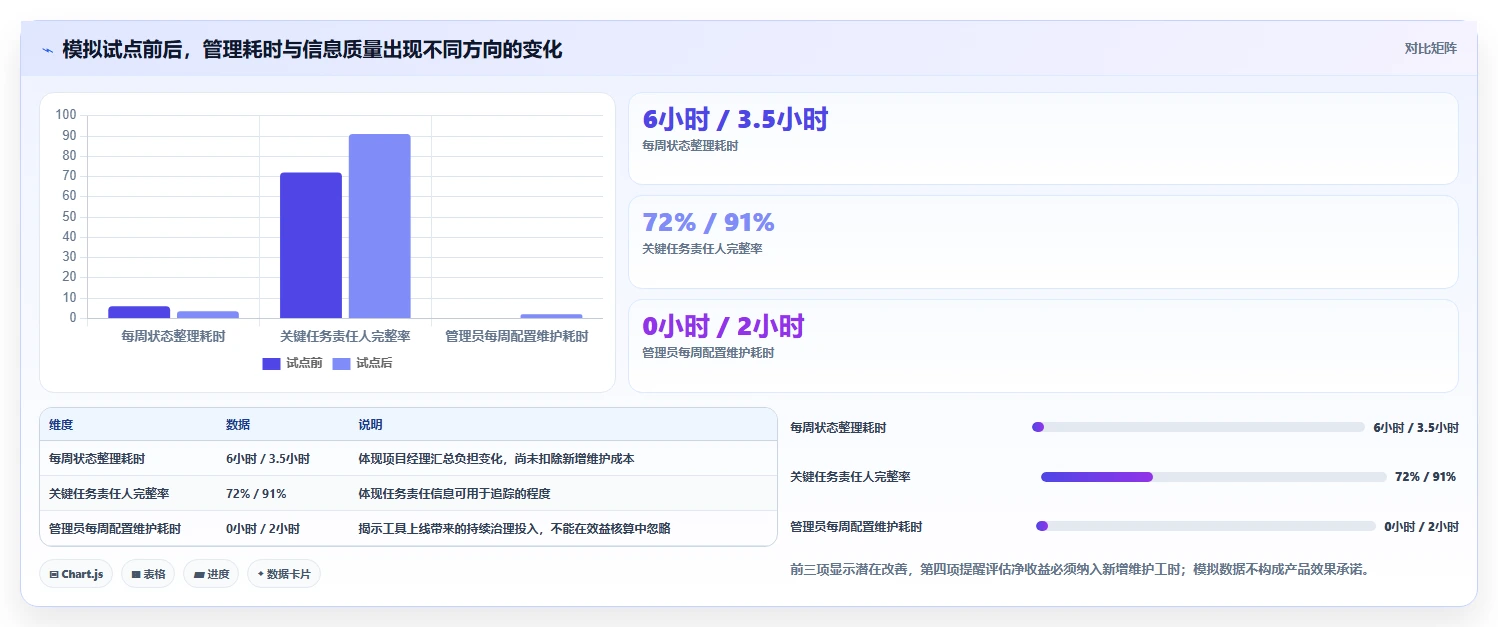Click the footnote beginning 前三项显示潜在改善
This screenshot has width=1498, height=627.
point(1079,570)
